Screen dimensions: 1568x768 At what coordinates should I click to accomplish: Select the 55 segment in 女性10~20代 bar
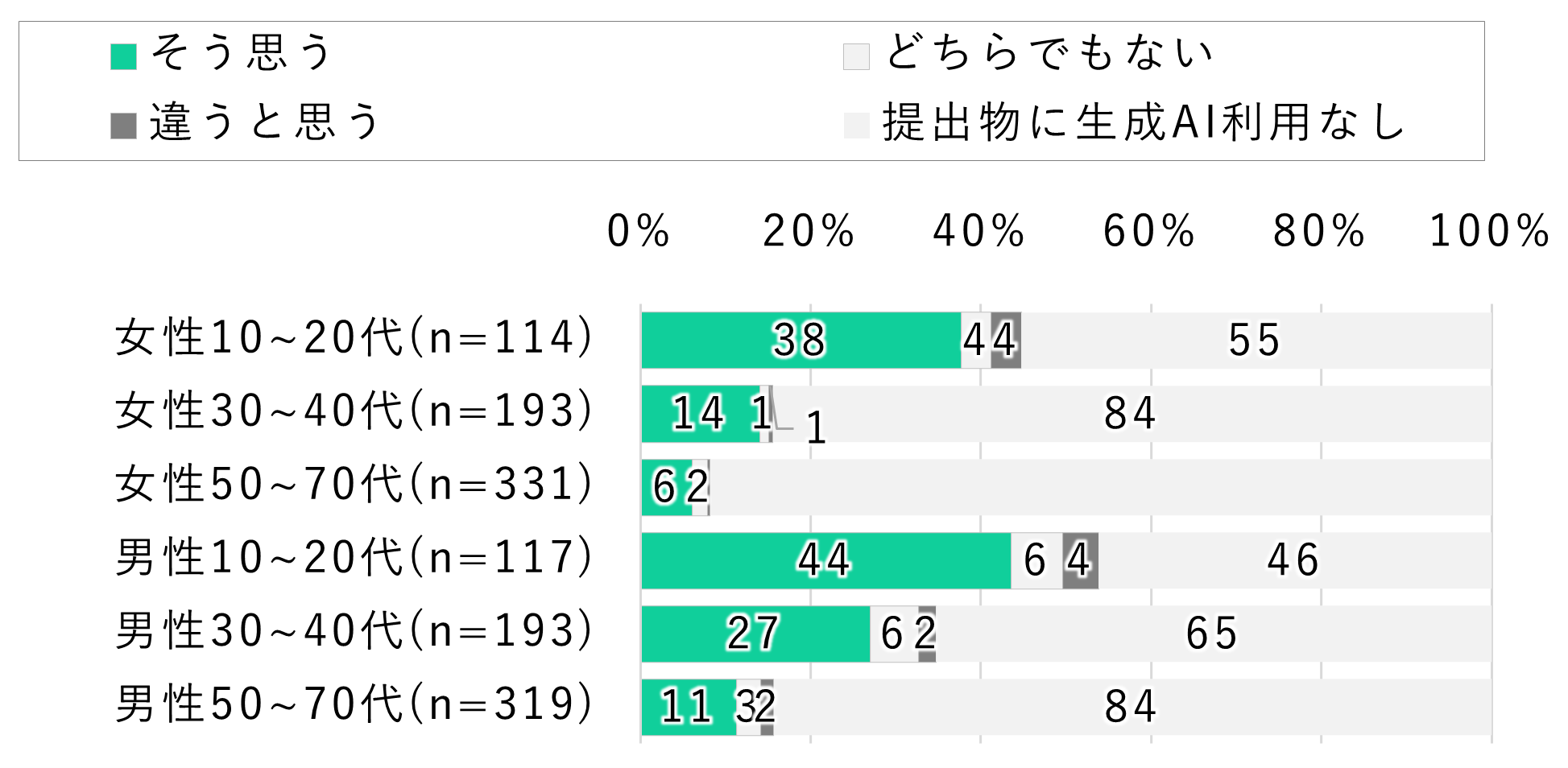click(1255, 341)
